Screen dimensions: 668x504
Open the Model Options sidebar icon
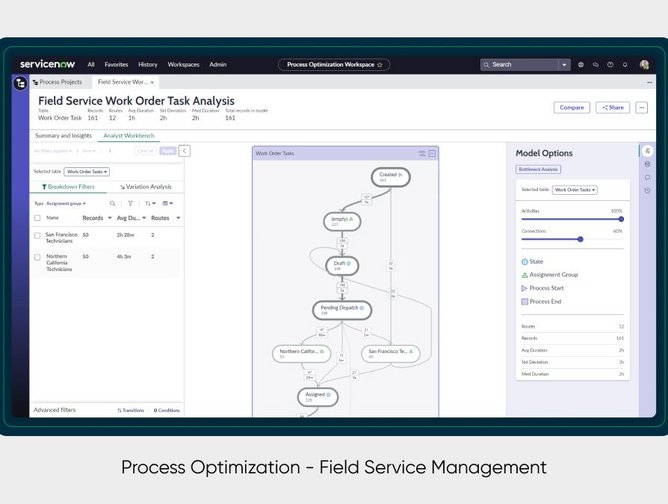pyautogui.click(x=647, y=151)
